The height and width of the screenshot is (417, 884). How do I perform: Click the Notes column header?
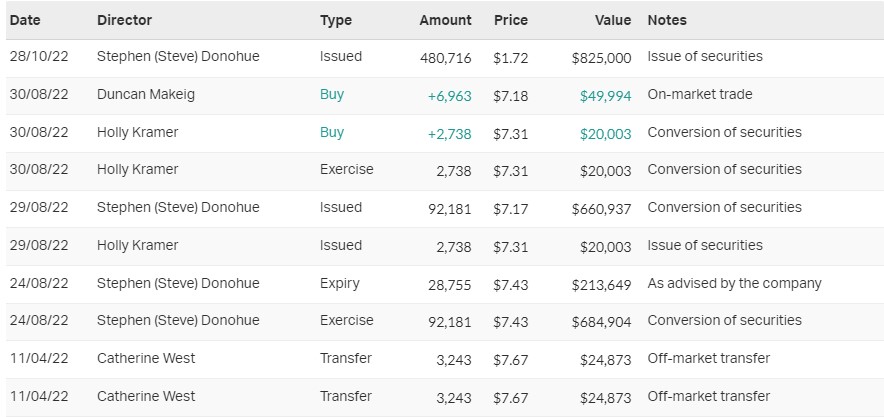click(x=667, y=20)
